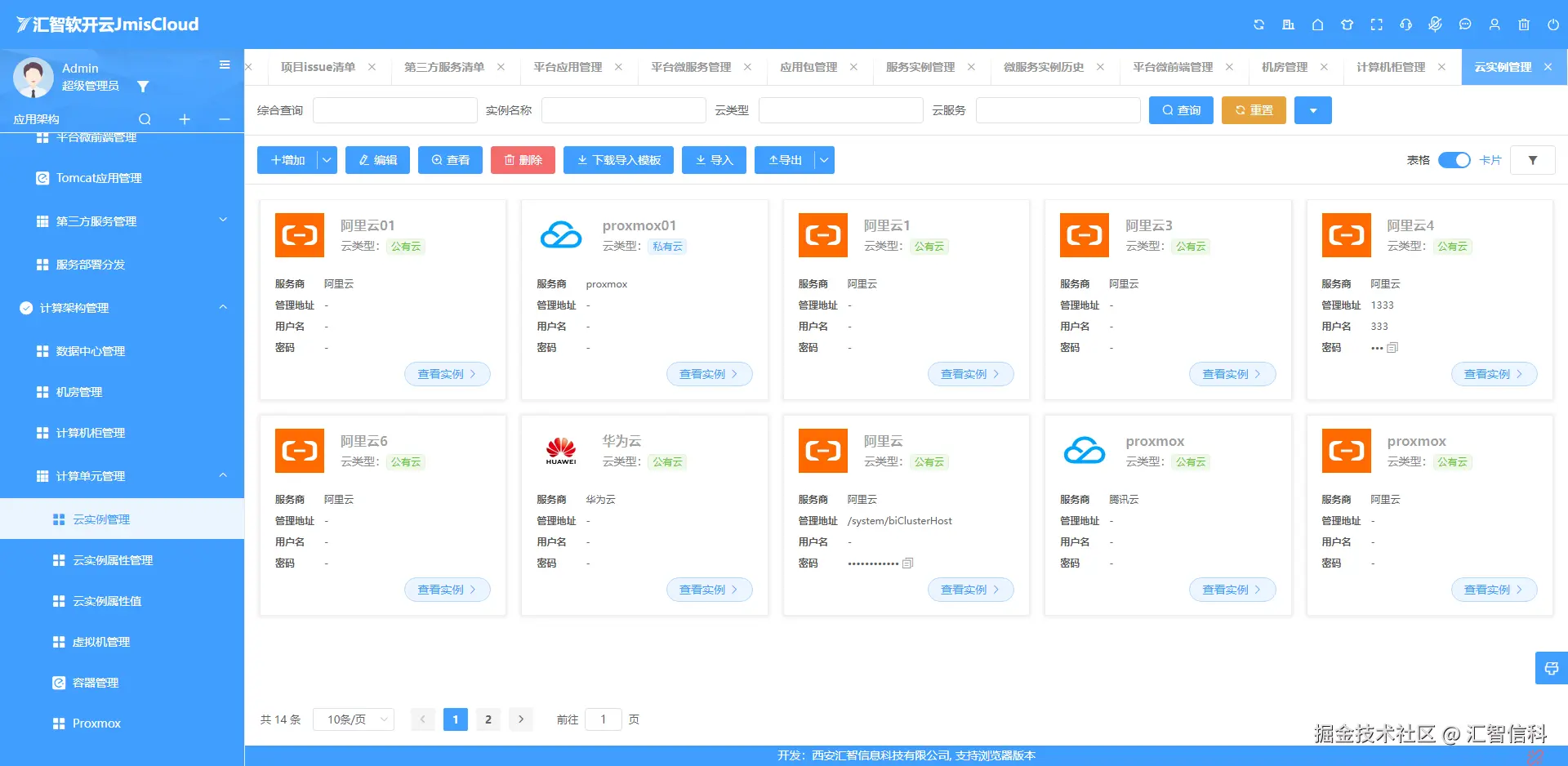Expand more search options blue arrow button

click(x=1313, y=110)
